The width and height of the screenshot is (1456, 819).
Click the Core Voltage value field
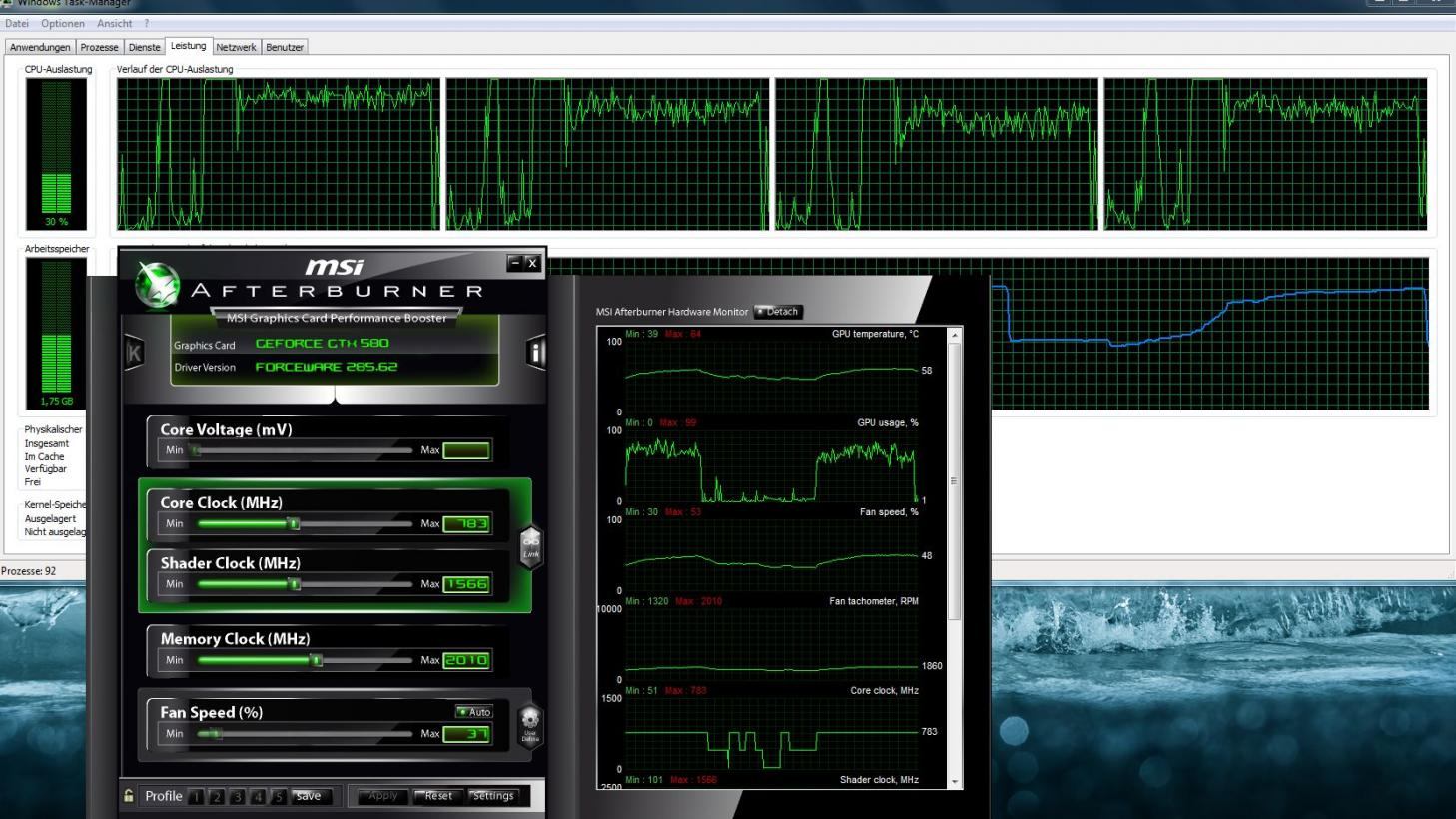[x=466, y=450]
